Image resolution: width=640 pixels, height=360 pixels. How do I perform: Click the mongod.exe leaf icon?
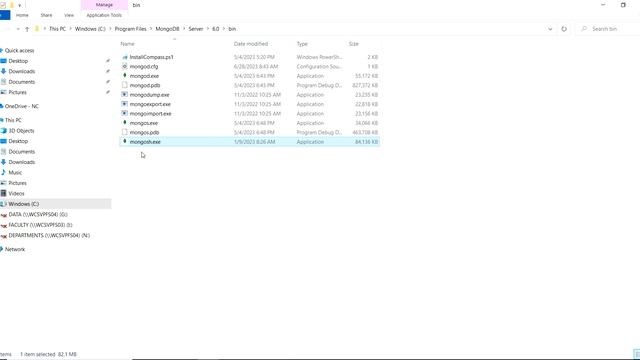(x=125, y=76)
